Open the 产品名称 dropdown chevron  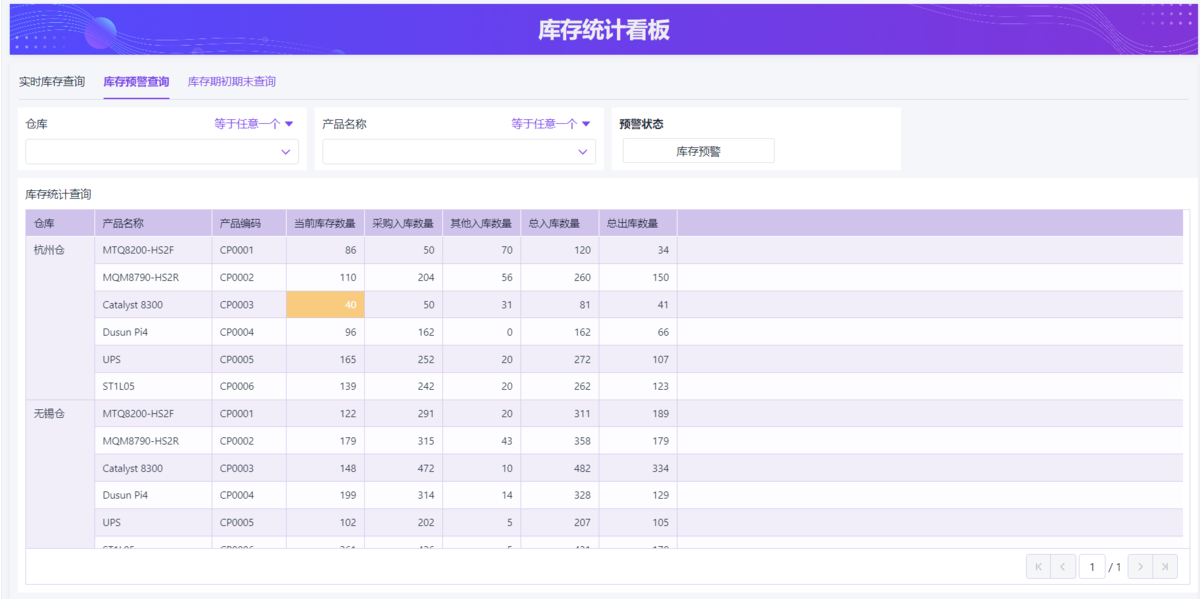click(x=582, y=152)
